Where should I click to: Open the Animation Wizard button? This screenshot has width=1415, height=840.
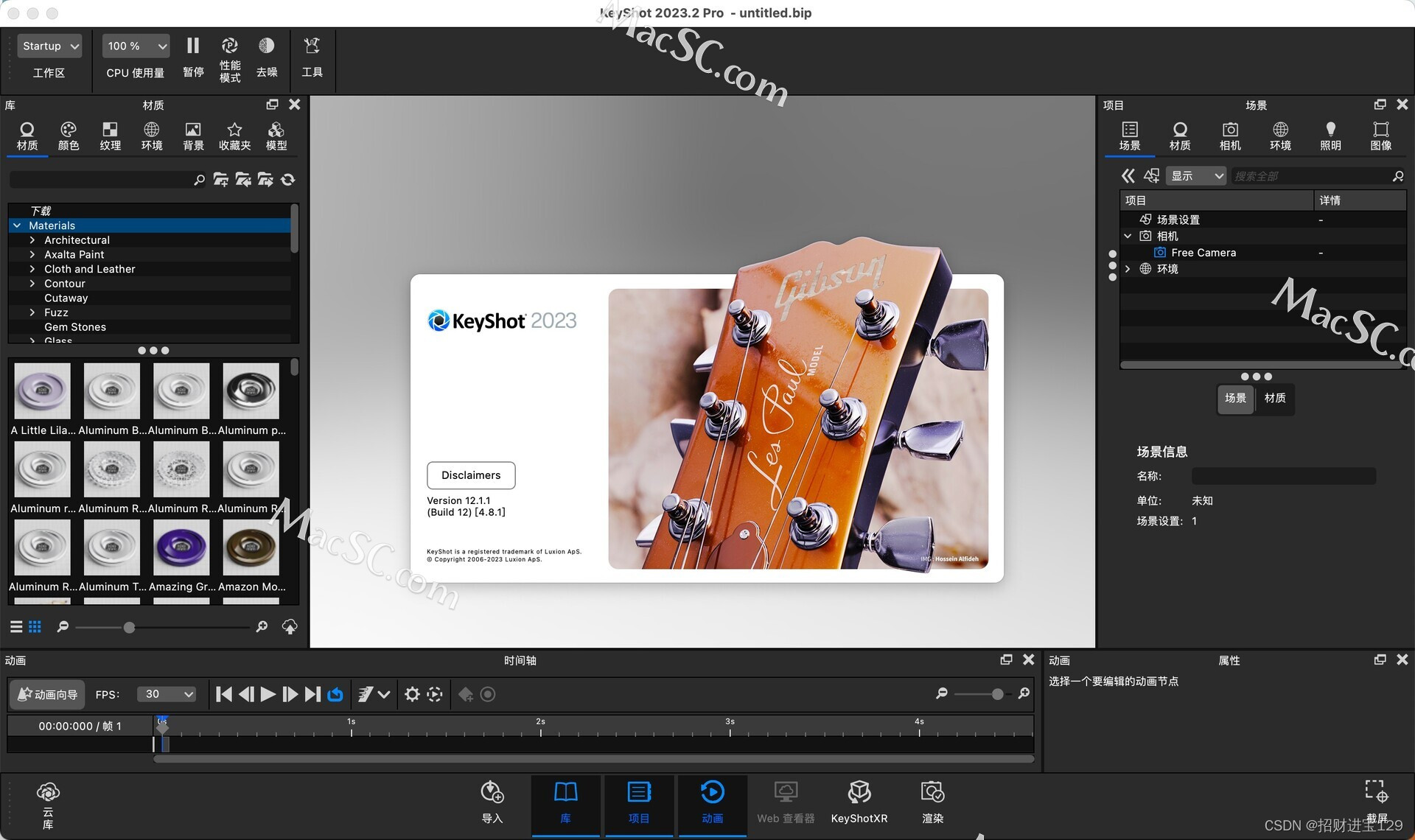(x=47, y=694)
